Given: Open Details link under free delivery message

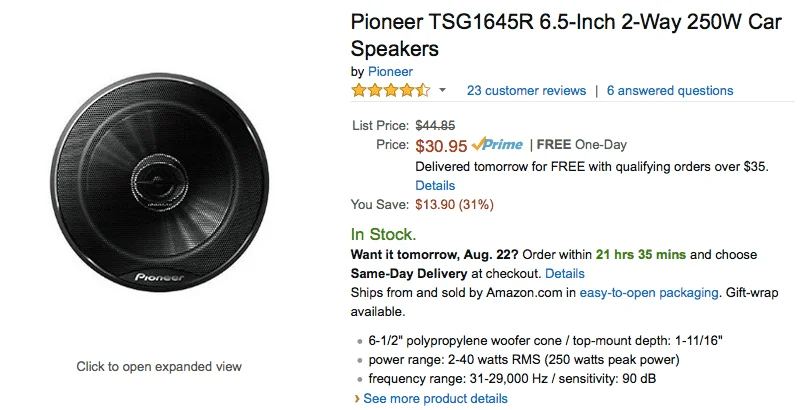Looking at the screenshot, I should (435, 185).
